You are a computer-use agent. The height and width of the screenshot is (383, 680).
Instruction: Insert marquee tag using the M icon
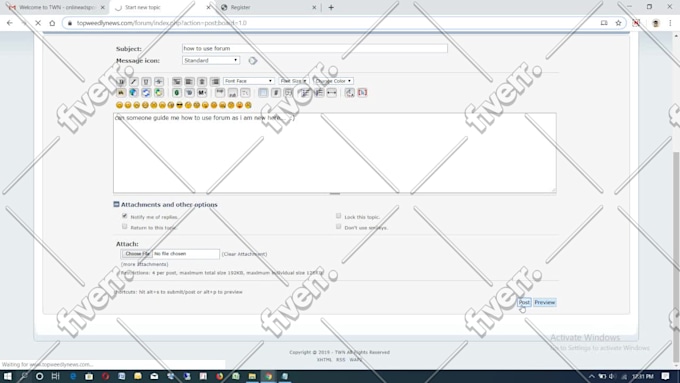pos(202,93)
